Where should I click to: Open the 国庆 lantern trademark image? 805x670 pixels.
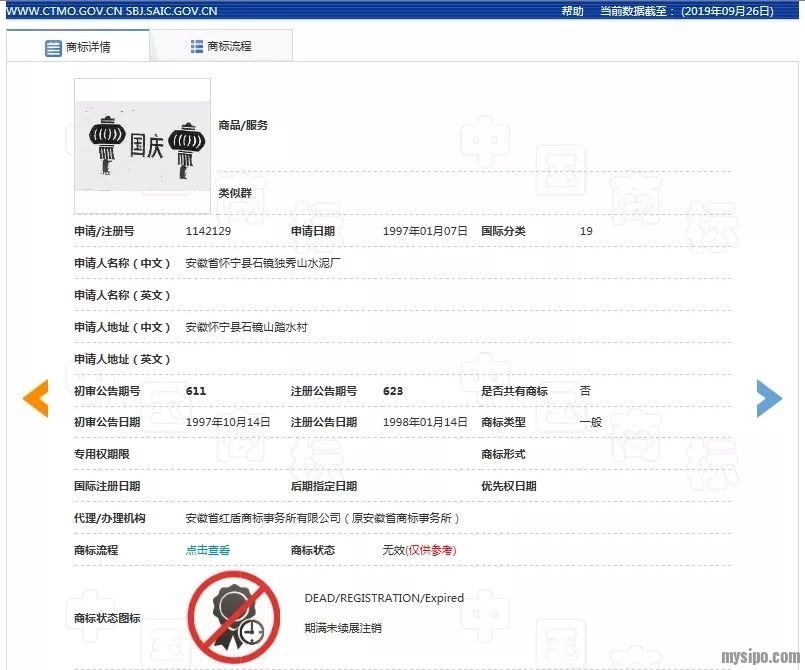pyautogui.click(x=143, y=146)
